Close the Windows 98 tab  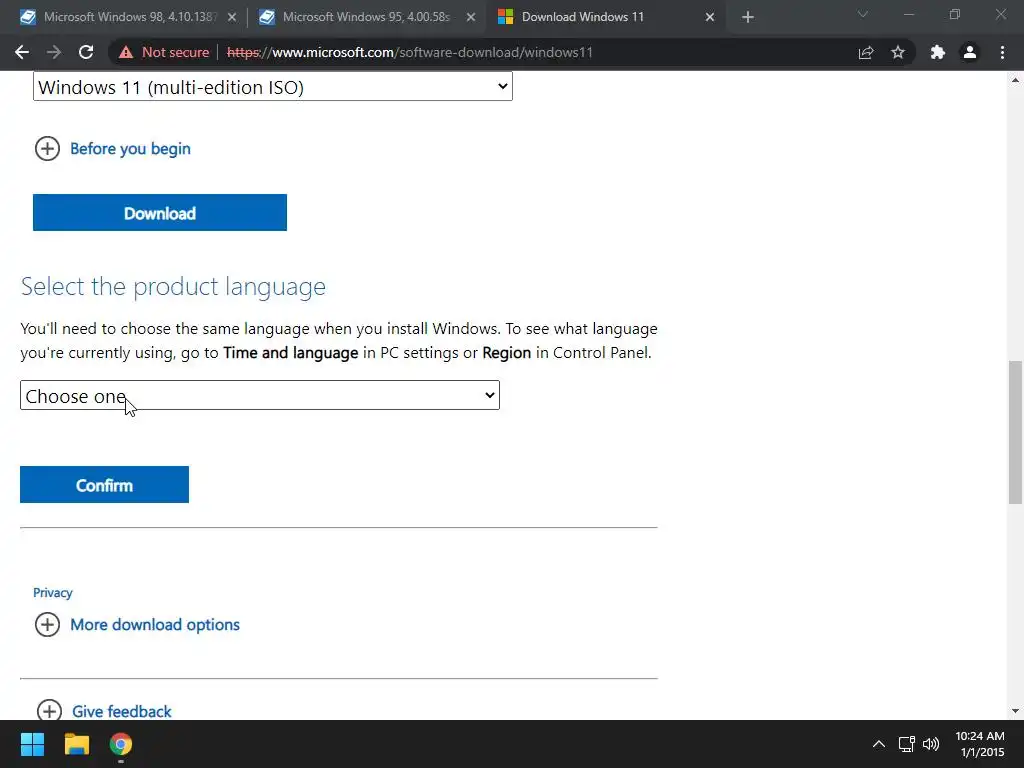(232, 17)
